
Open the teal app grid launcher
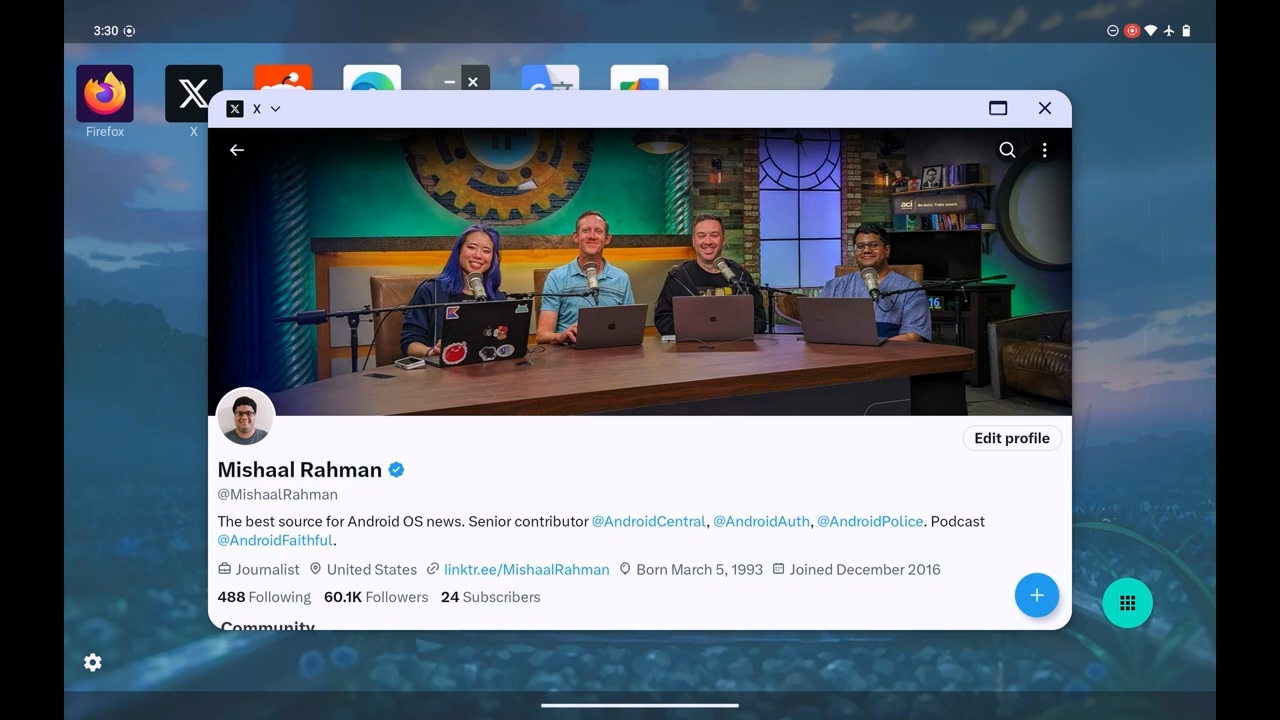click(1127, 603)
